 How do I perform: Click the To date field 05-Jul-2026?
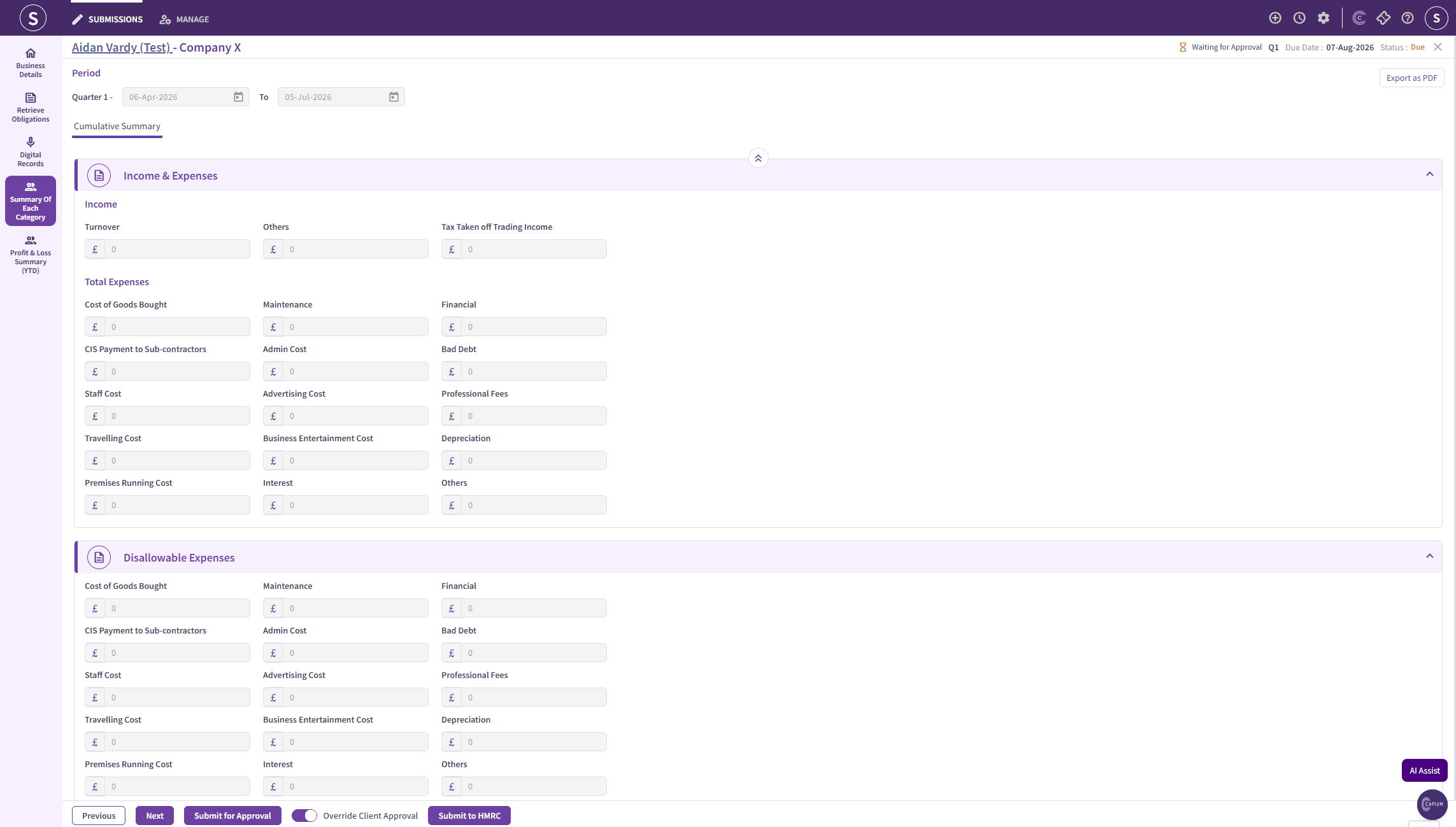pyautogui.click(x=341, y=97)
